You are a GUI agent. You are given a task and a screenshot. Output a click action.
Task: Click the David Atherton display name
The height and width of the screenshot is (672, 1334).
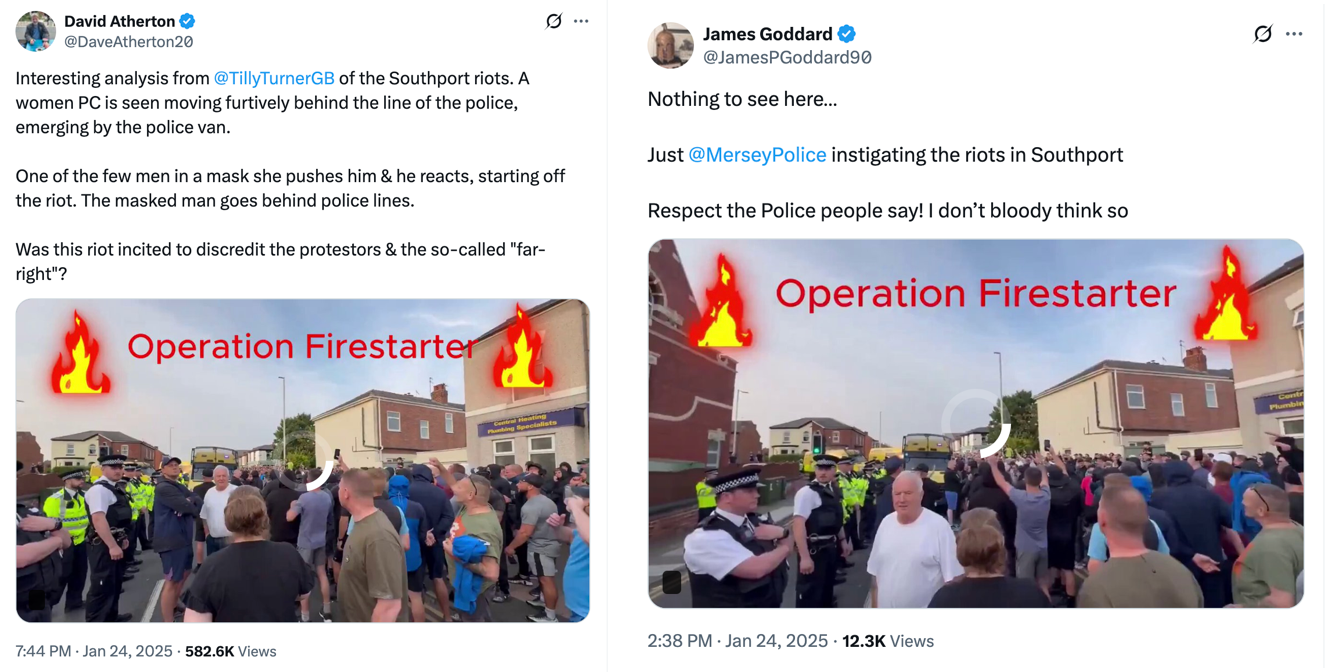119,21
